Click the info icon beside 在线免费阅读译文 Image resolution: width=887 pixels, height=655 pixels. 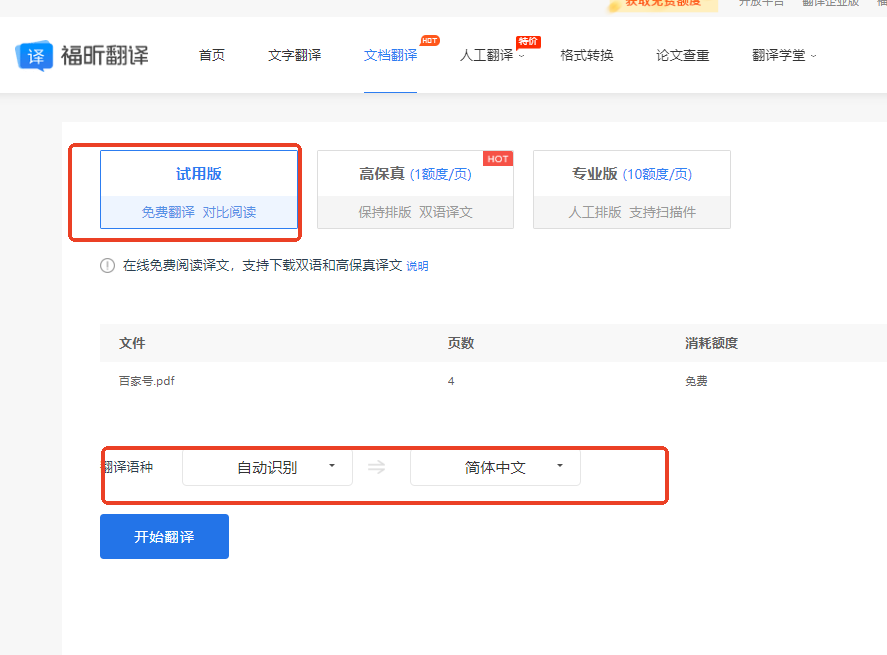(107, 266)
